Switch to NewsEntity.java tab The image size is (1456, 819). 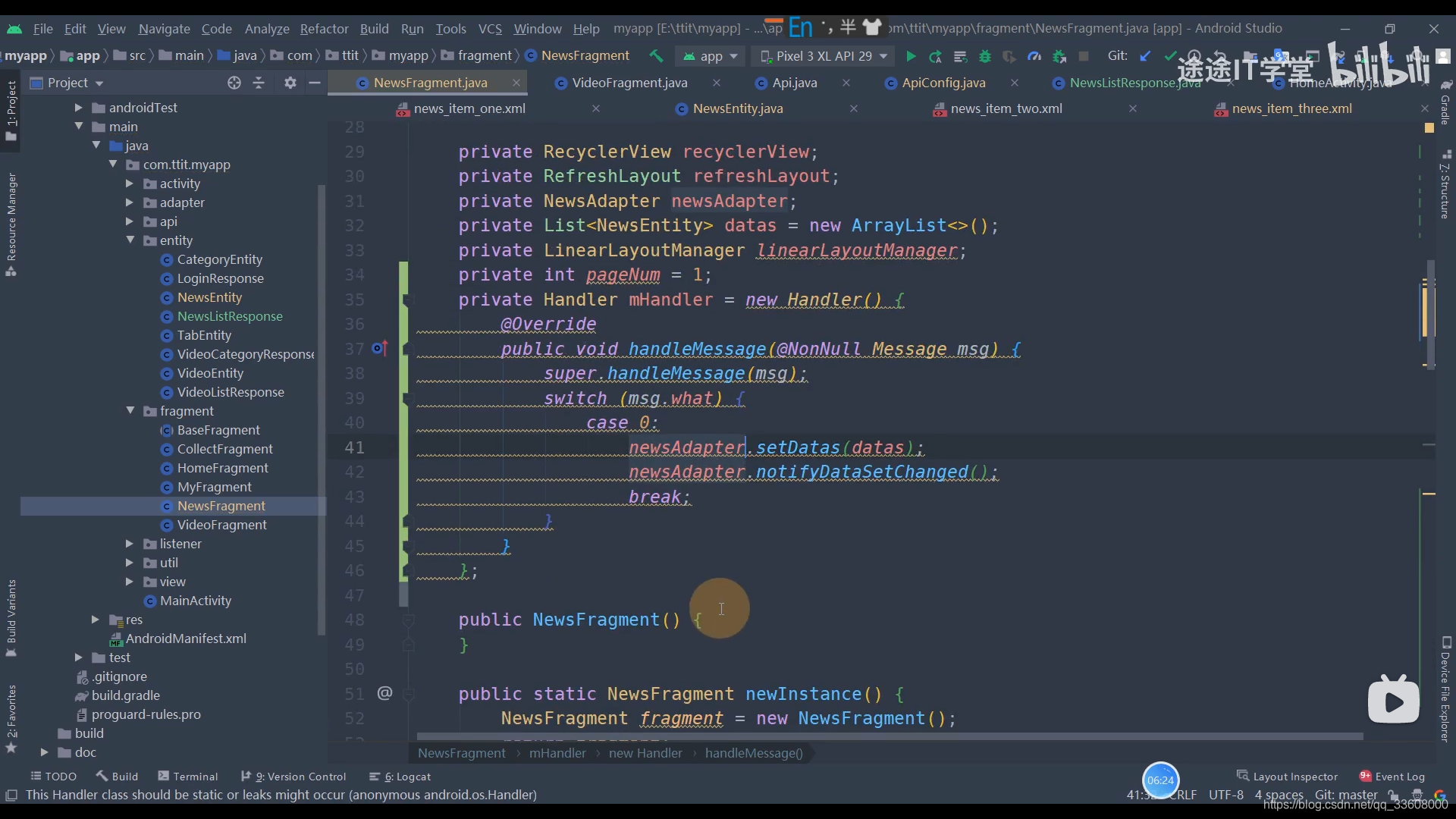click(x=737, y=108)
